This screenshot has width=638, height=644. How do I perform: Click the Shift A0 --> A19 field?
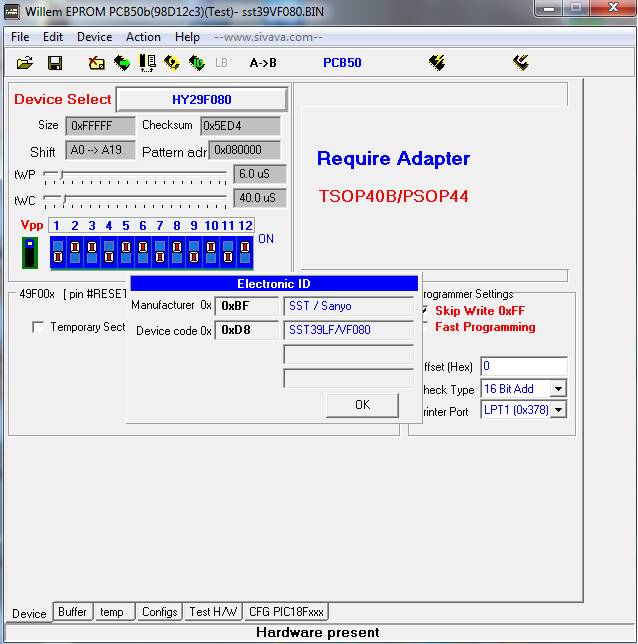click(x=100, y=150)
